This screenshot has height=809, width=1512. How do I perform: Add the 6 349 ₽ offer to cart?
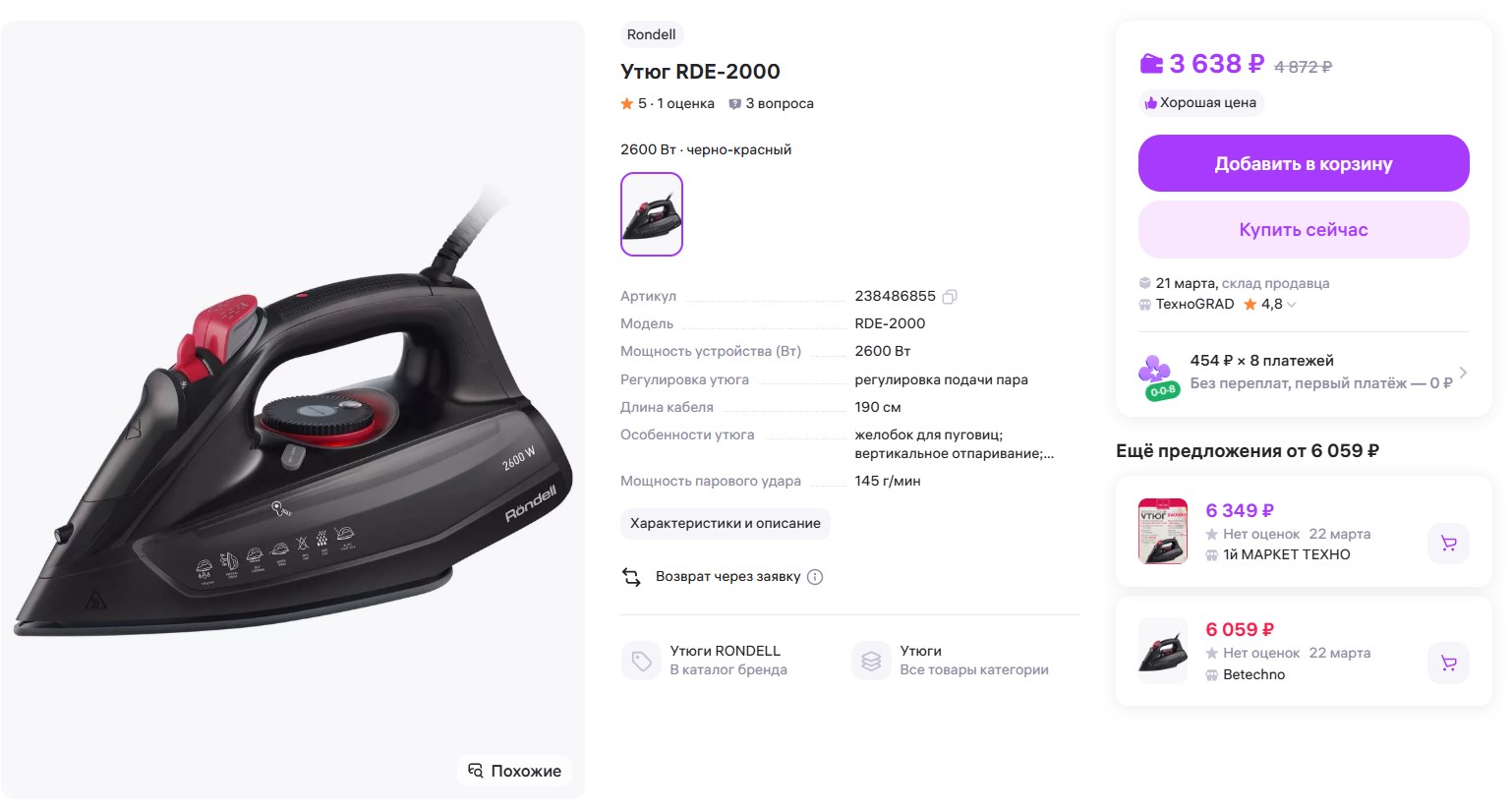coord(1448,544)
